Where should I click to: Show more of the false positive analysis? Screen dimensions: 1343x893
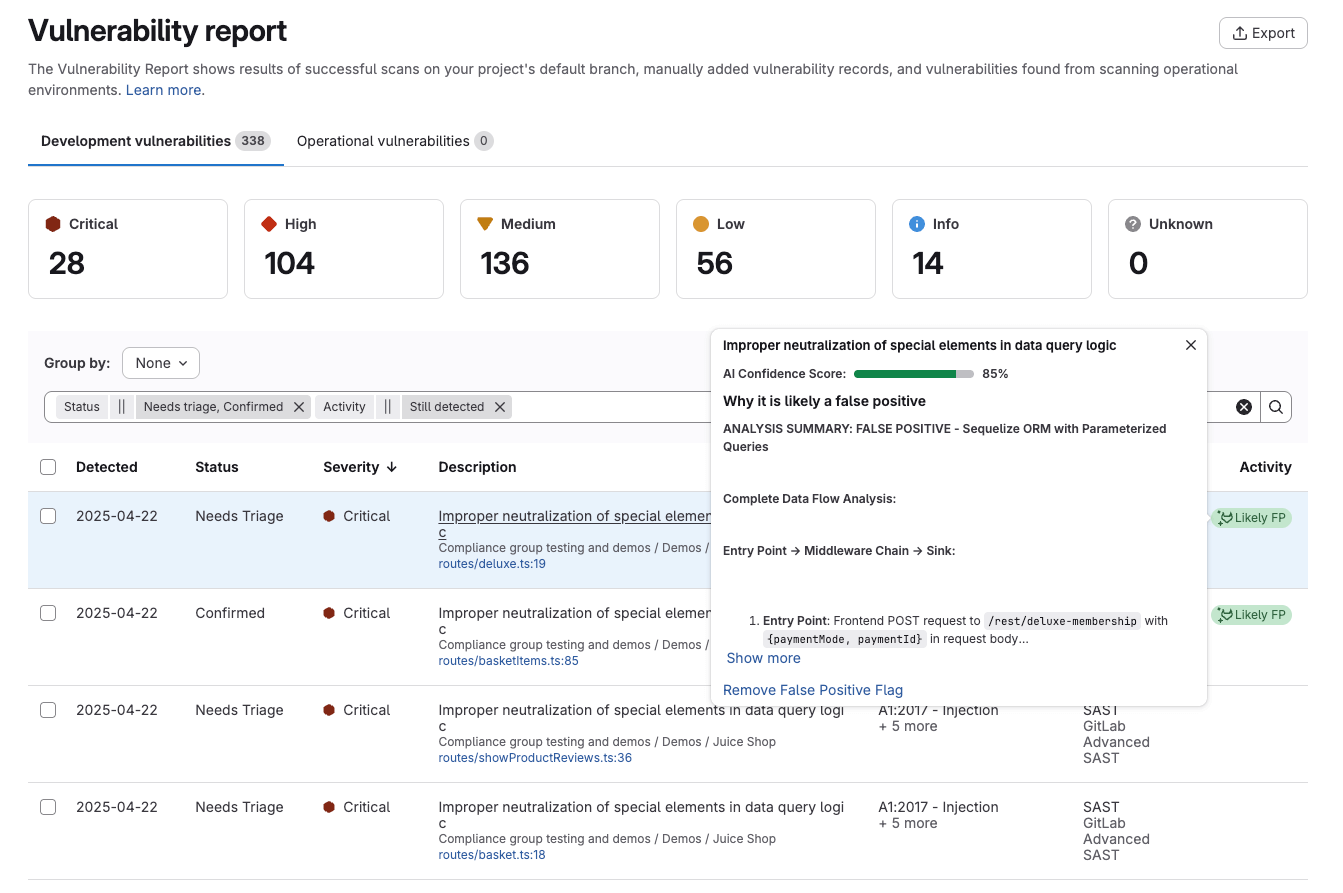point(763,658)
